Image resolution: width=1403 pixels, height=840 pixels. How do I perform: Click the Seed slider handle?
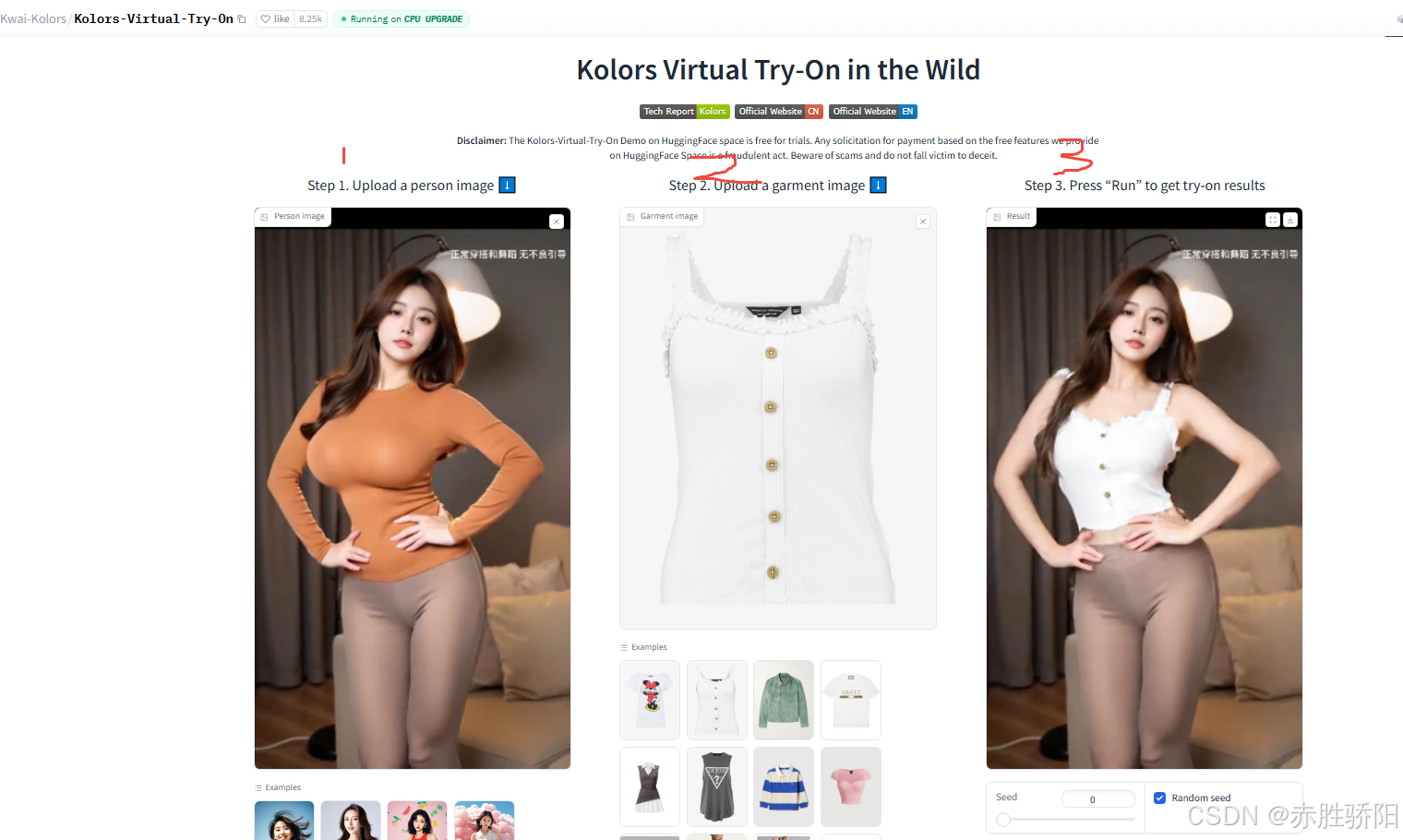pyautogui.click(x=1003, y=820)
